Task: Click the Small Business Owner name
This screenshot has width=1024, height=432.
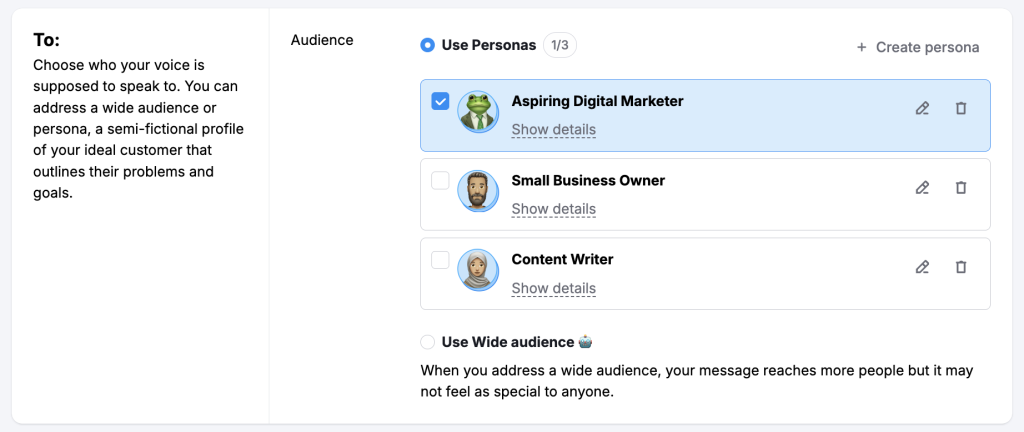Action: pyautogui.click(x=588, y=181)
